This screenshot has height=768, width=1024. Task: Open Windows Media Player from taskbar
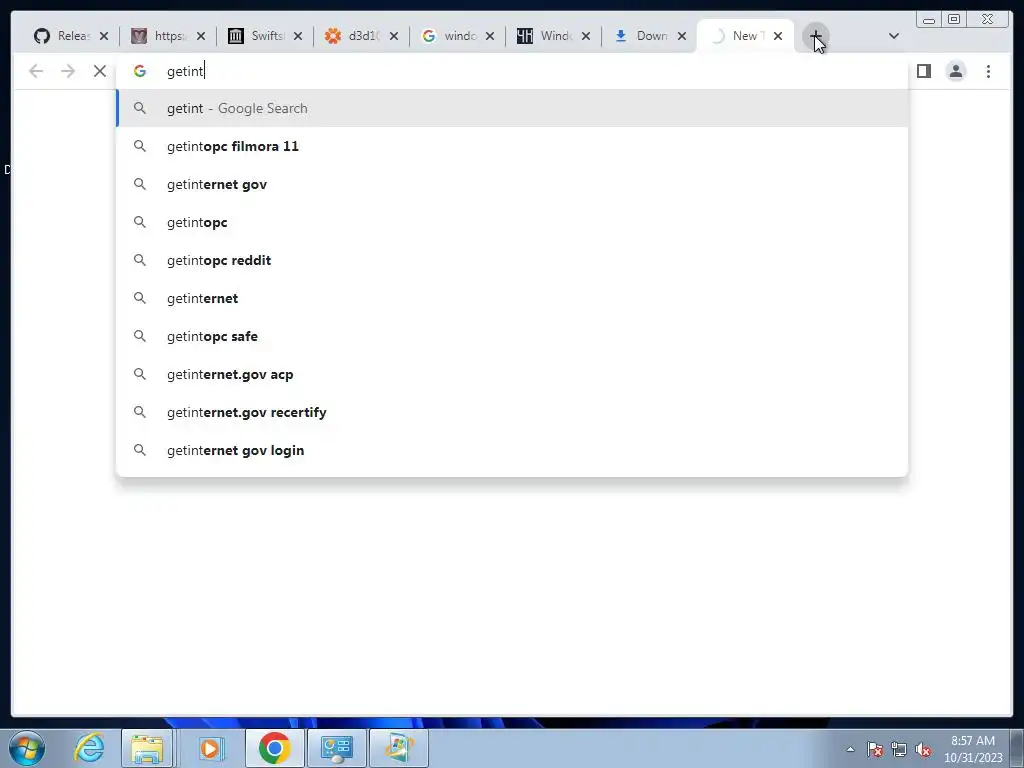[210, 748]
